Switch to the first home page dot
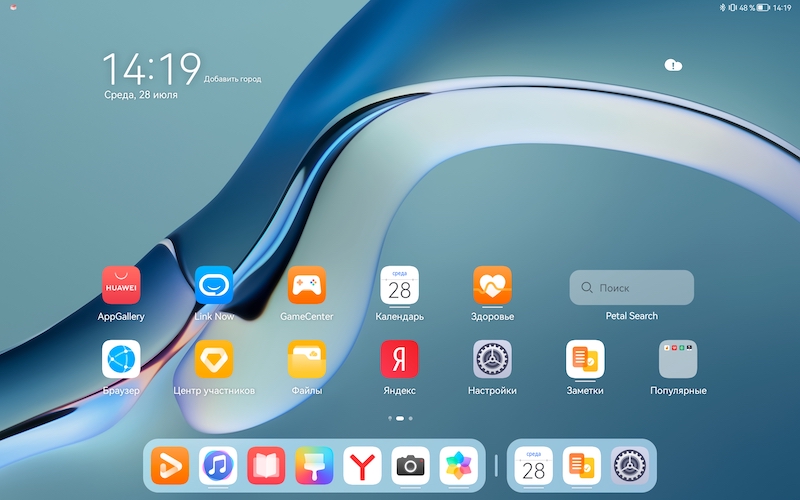This screenshot has width=800, height=500. pos(390,418)
